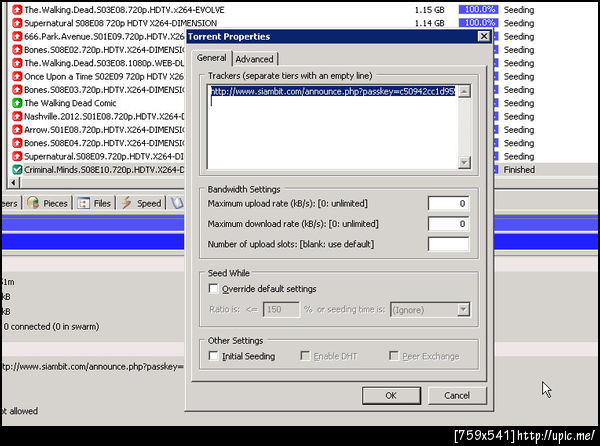
Task: Click the Pieces tab icon
Action: (x=33, y=203)
